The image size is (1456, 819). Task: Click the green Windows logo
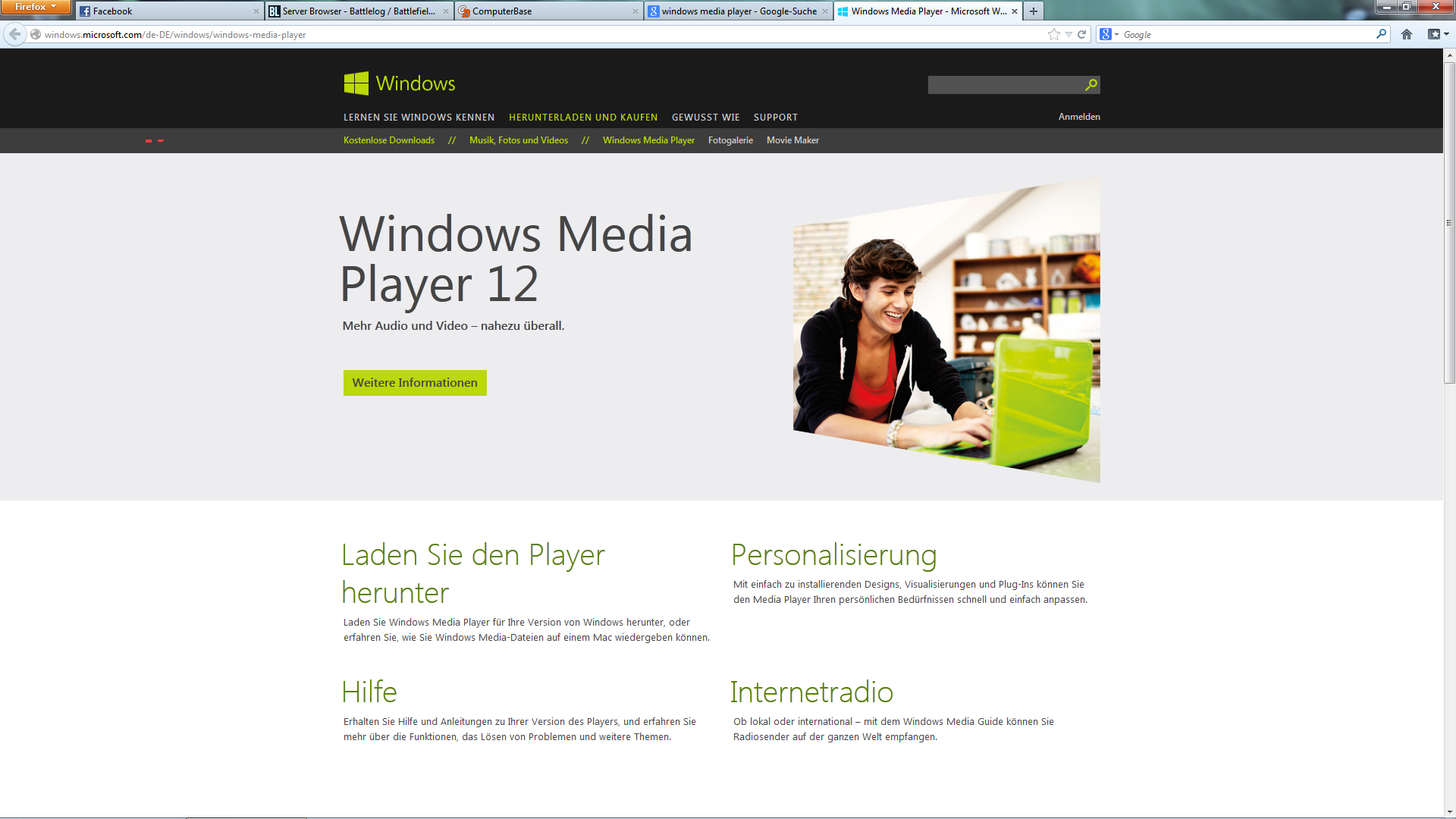(x=356, y=83)
